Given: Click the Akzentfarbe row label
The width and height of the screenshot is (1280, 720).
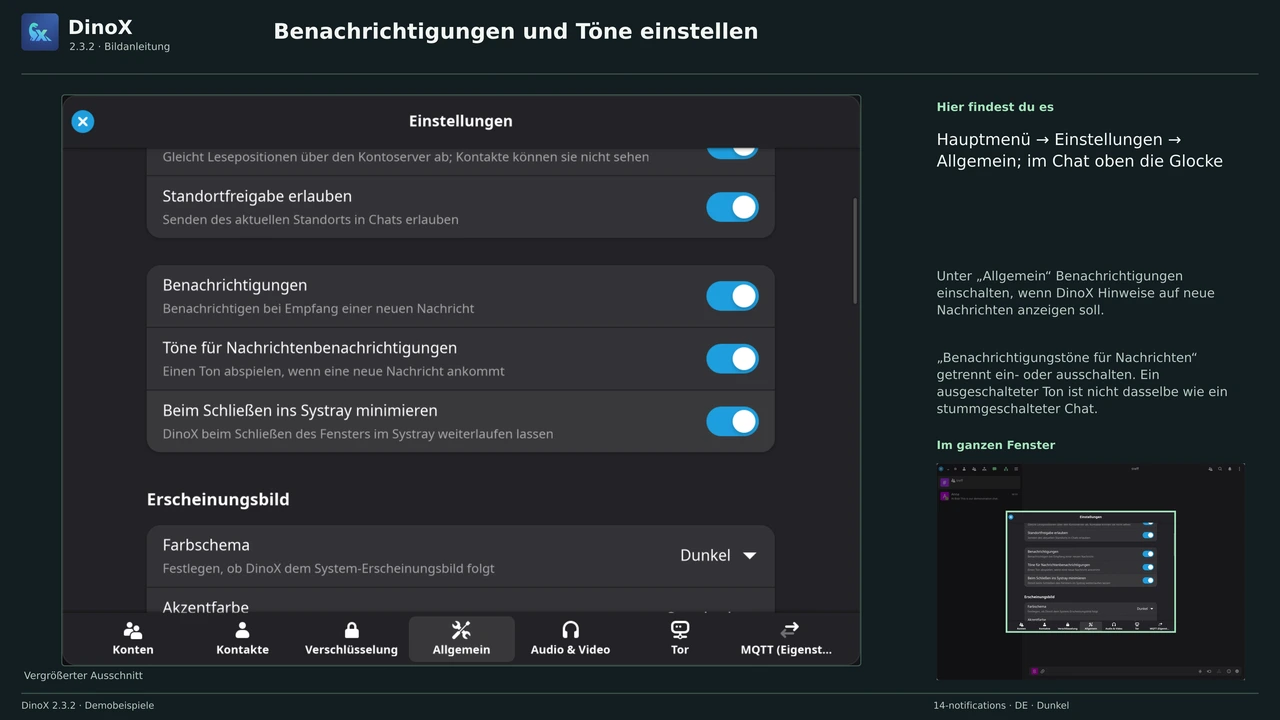Looking at the screenshot, I should 206,606.
